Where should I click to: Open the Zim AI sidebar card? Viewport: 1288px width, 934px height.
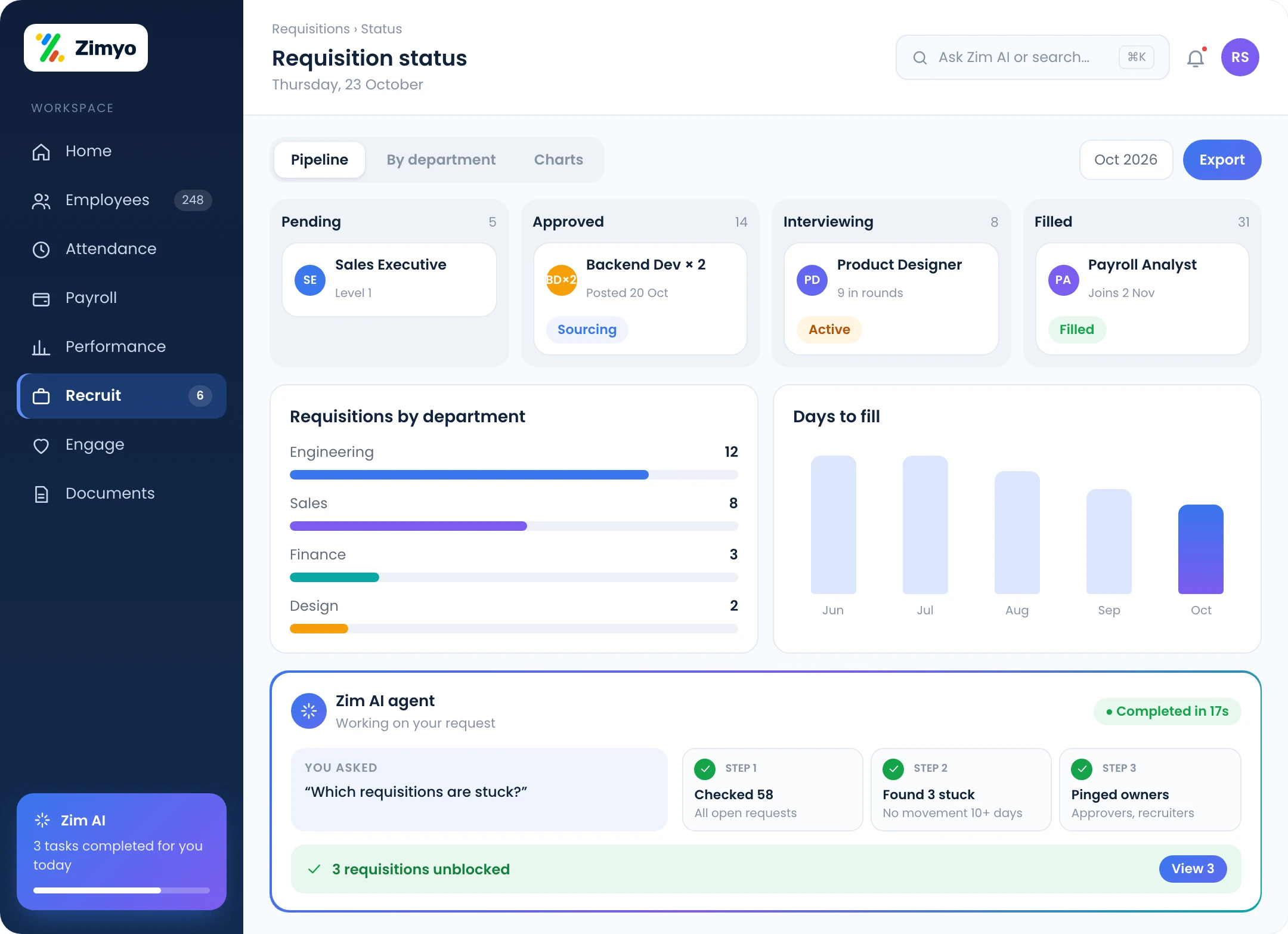[122, 852]
